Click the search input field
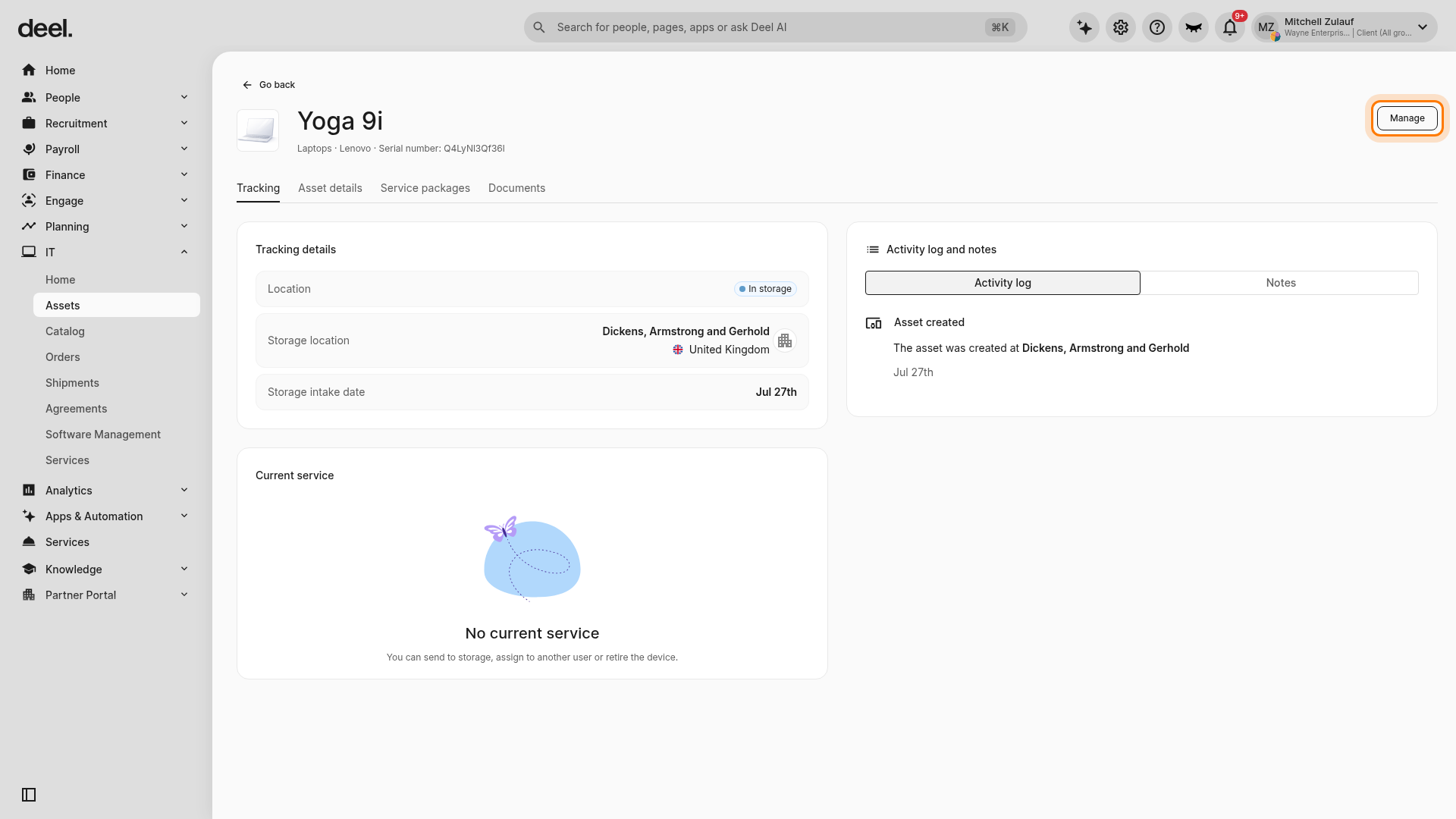Image resolution: width=1456 pixels, height=819 pixels. (x=775, y=27)
